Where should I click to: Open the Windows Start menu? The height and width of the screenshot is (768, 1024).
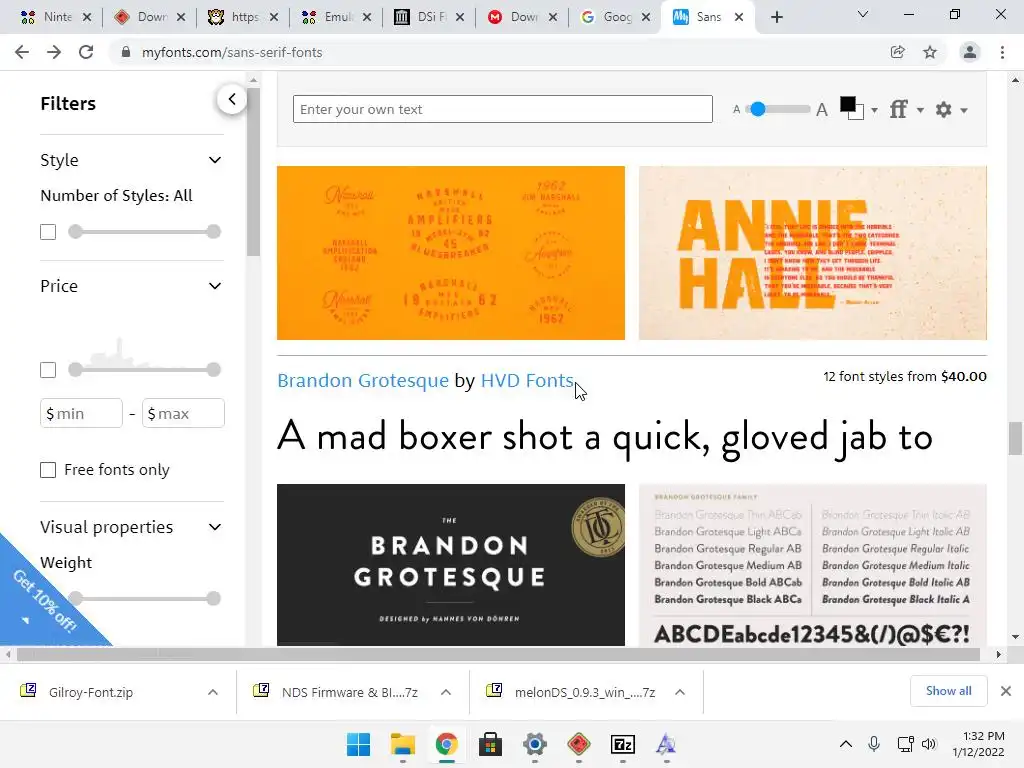click(359, 744)
